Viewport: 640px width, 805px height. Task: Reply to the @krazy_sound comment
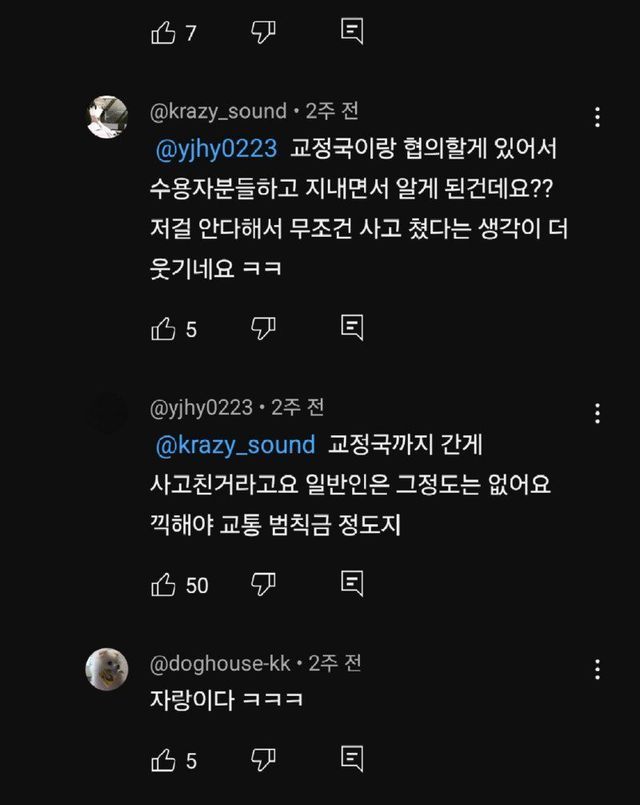coord(351,328)
